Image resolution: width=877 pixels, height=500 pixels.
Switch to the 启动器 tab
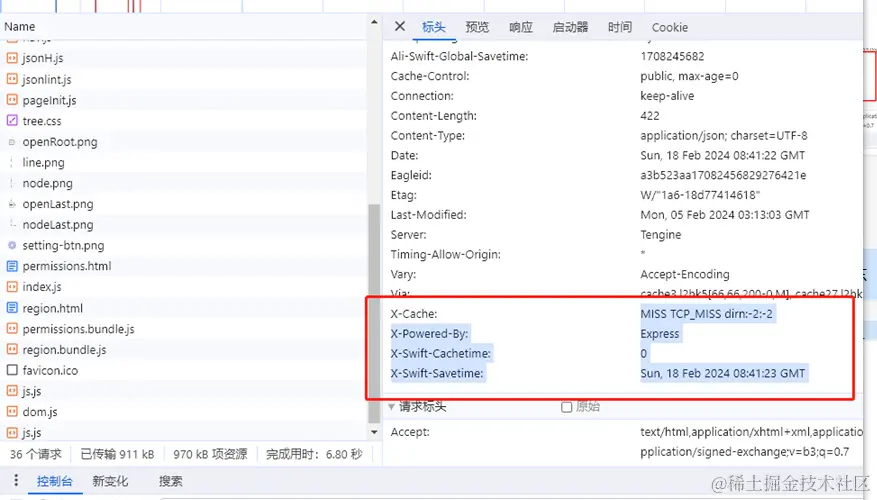(570, 27)
